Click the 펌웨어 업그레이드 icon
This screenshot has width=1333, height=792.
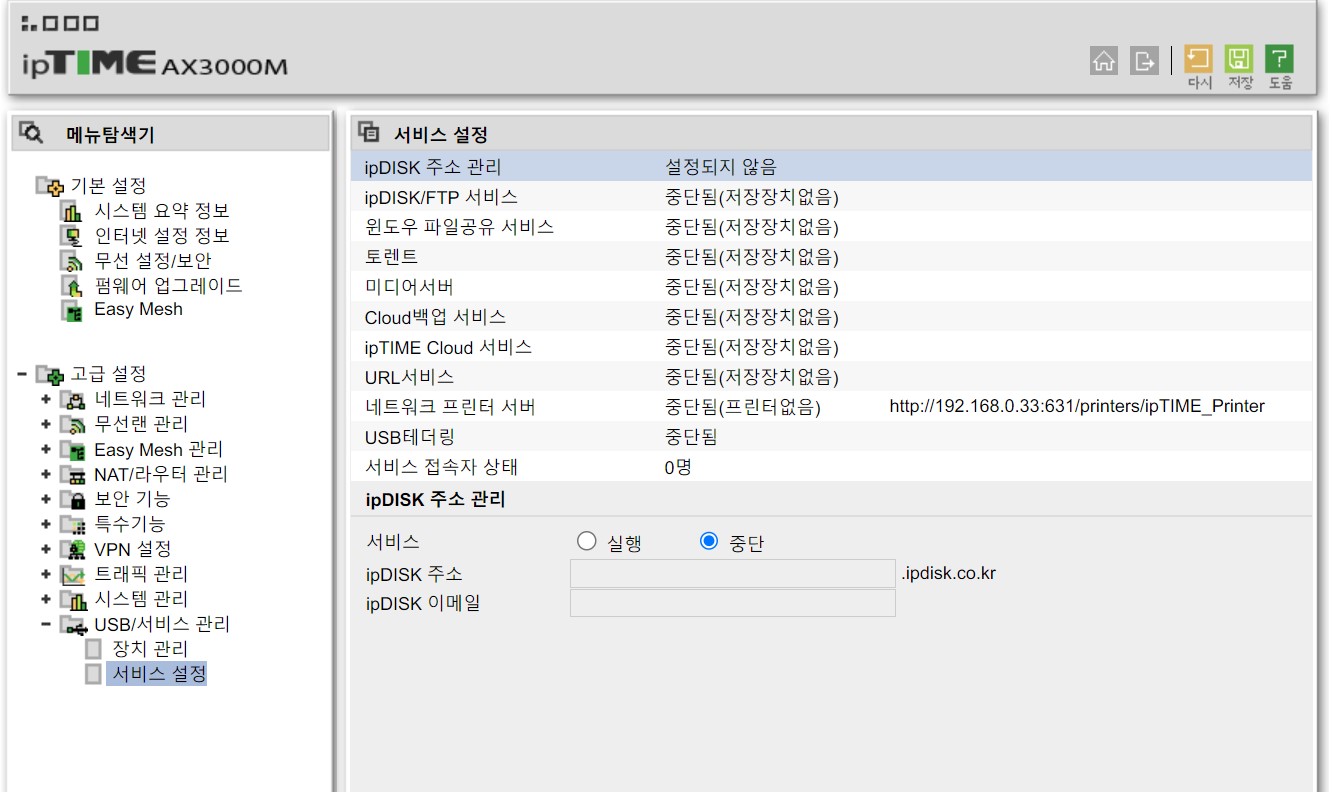coord(72,286)
